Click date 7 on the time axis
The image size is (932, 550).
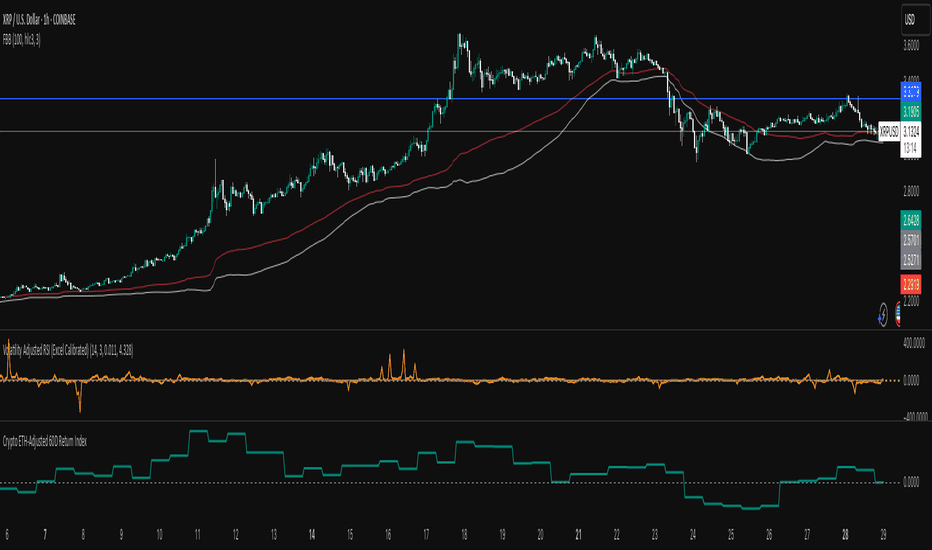click(x=45, y=535)
